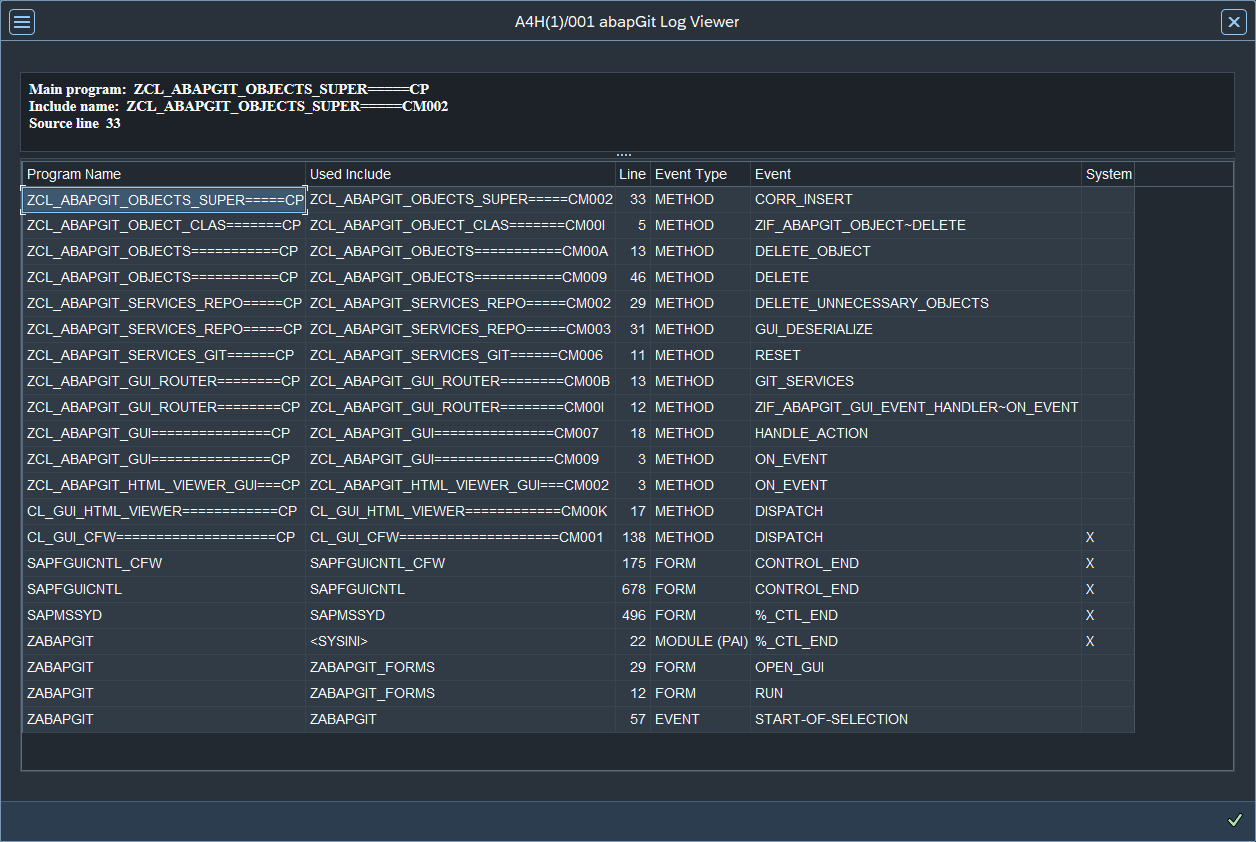Select program ZCL_ABAPGIT_HTML_VIEWER_GUI===CP

click(164, 485)
